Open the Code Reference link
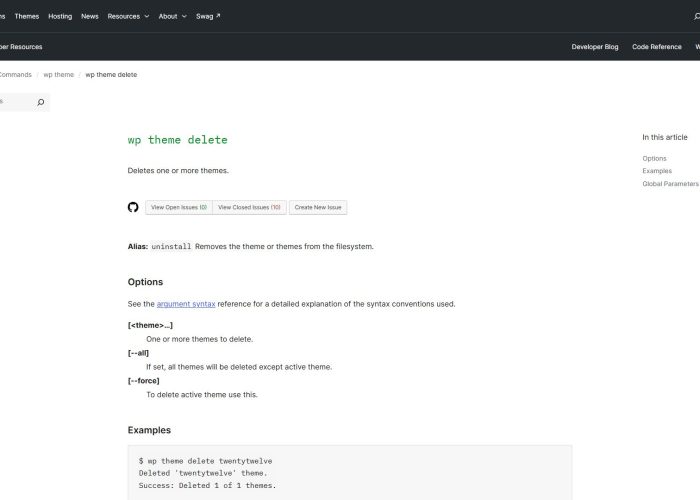This screenshot has height=500, width=700. [x=657, y=47]
